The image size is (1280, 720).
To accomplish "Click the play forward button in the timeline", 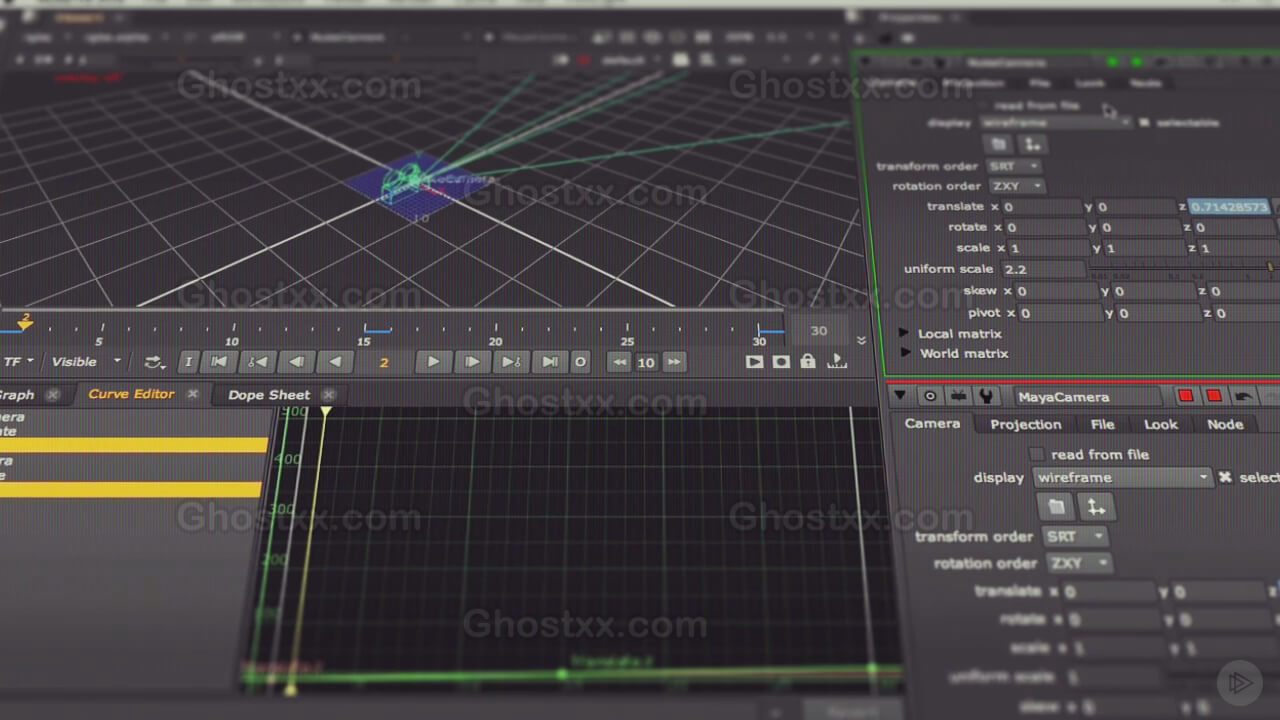I will click(433, 362).
